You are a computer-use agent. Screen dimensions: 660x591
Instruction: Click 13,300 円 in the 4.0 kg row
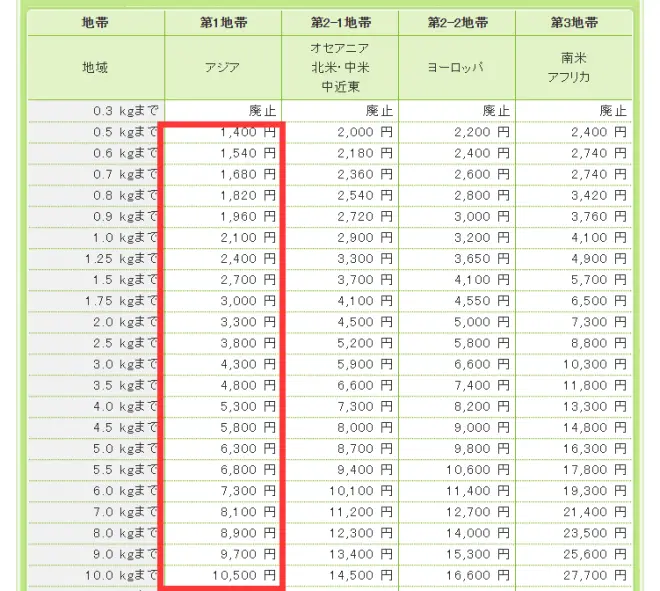coord(595,407)
